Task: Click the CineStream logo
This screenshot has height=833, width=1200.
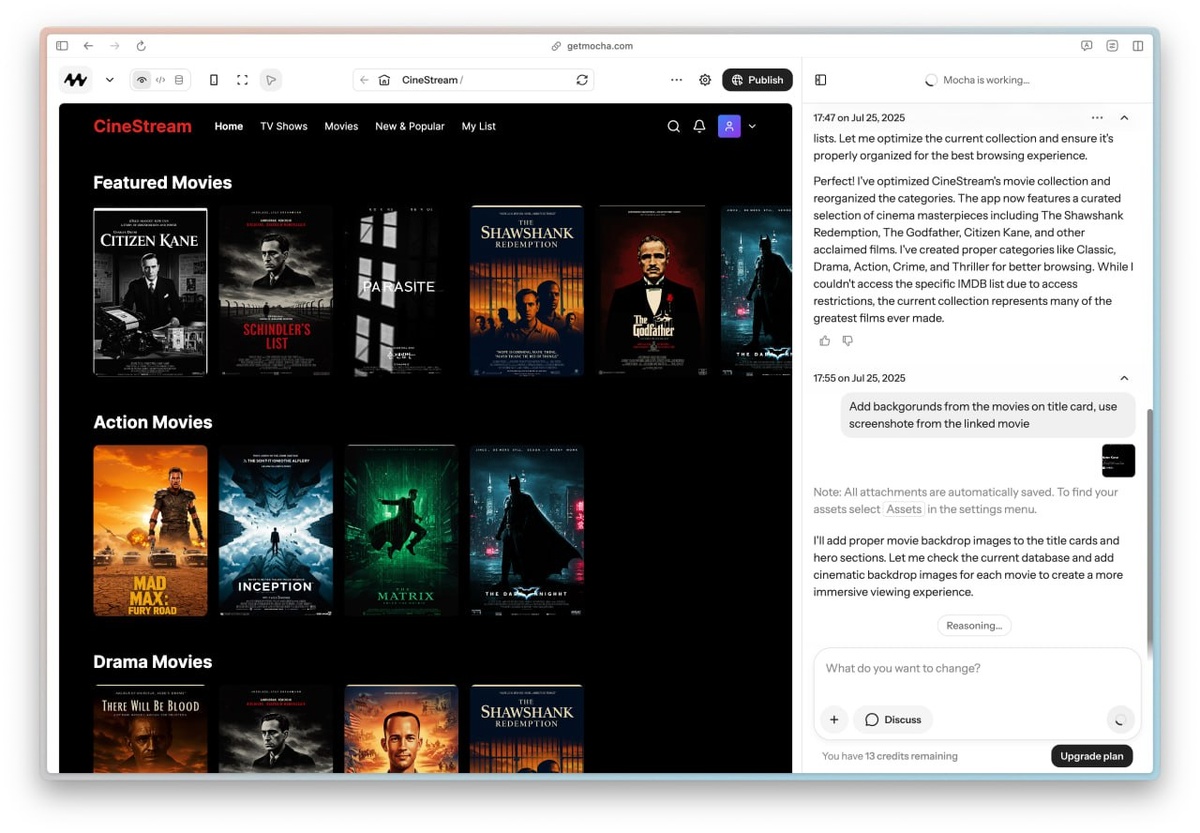Action: [x=142, y=126]
